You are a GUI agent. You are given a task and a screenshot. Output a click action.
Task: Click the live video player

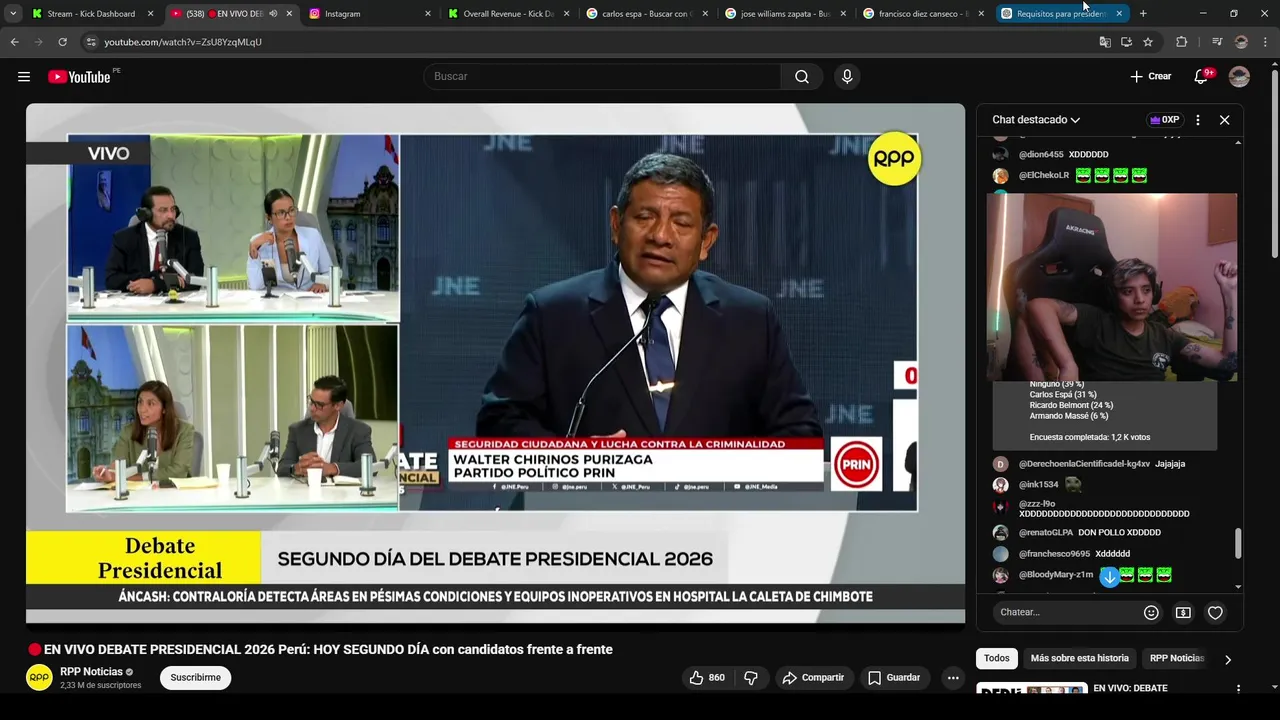pos(495,363)
